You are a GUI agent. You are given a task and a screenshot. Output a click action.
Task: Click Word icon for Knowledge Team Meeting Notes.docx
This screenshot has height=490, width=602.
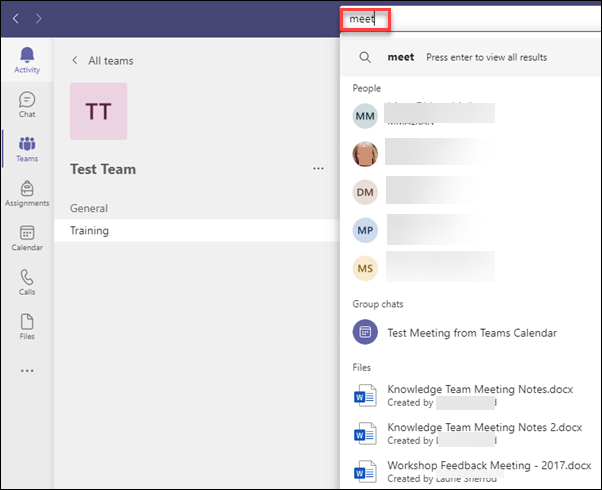click(x=365, y=396)
